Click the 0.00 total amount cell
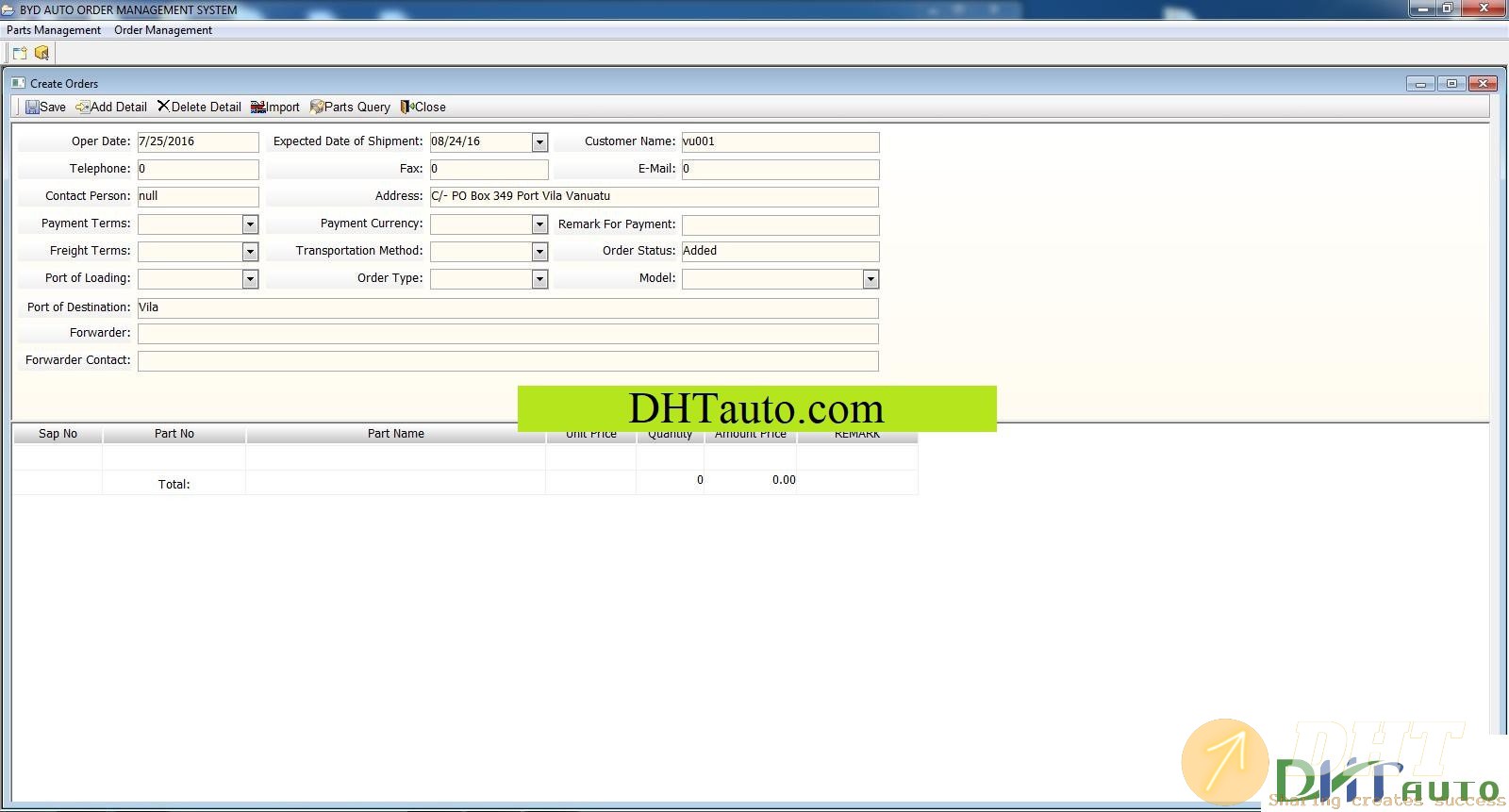Viewport: 1509px width, 812px height. (751, 480)
